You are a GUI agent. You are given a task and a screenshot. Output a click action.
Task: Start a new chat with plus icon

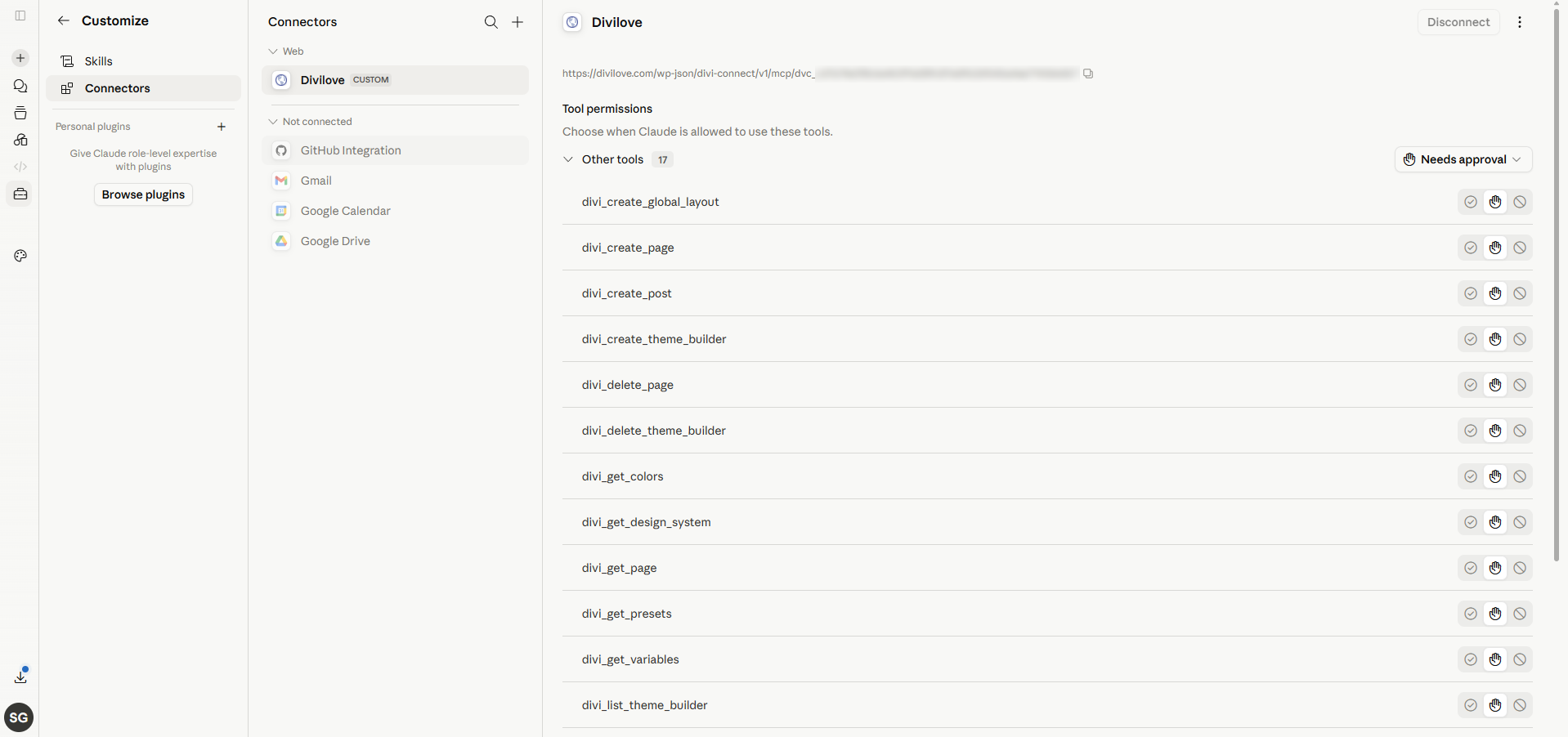click(x=20, y=58)
